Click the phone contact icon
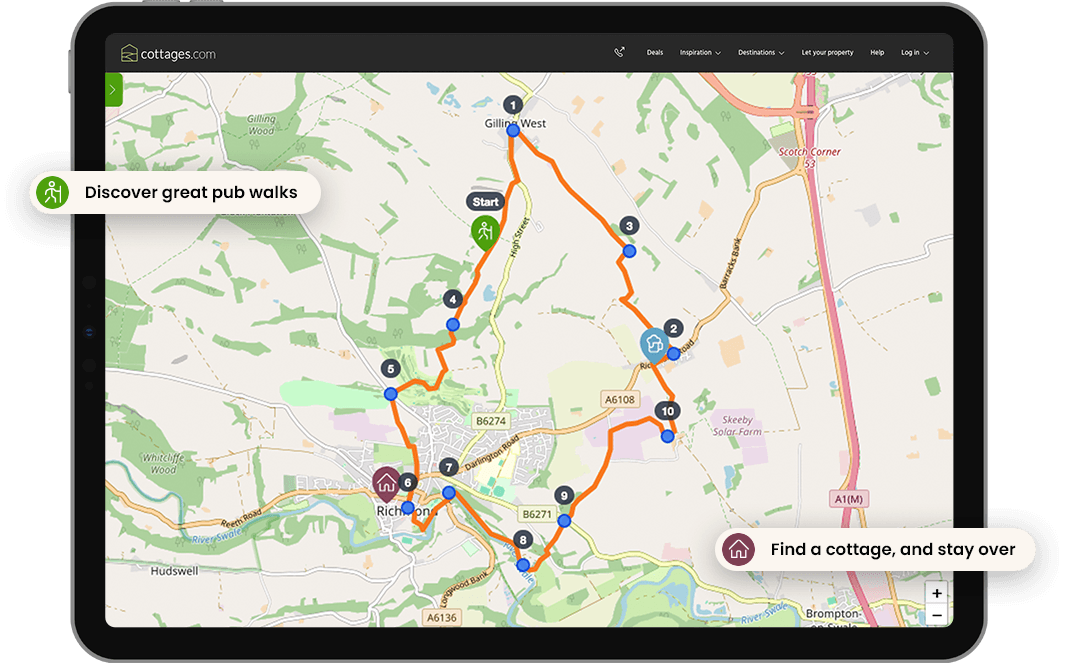Viewport: 1065px width, 663px height. click(619, 52)
